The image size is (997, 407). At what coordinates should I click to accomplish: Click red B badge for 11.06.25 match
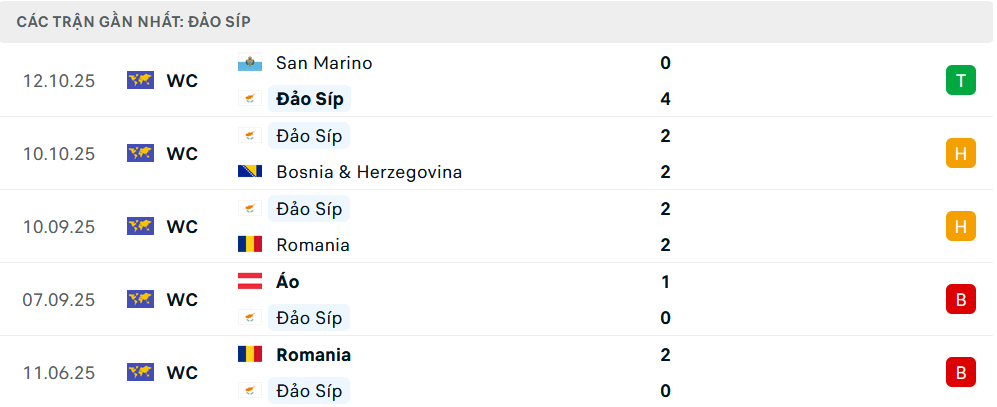coord(960,372)
